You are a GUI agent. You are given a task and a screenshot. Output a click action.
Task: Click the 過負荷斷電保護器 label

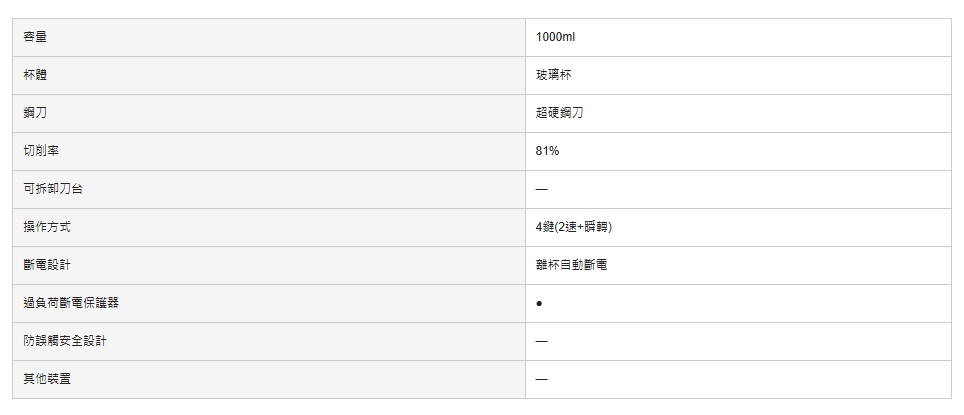(x=71, y=303)
